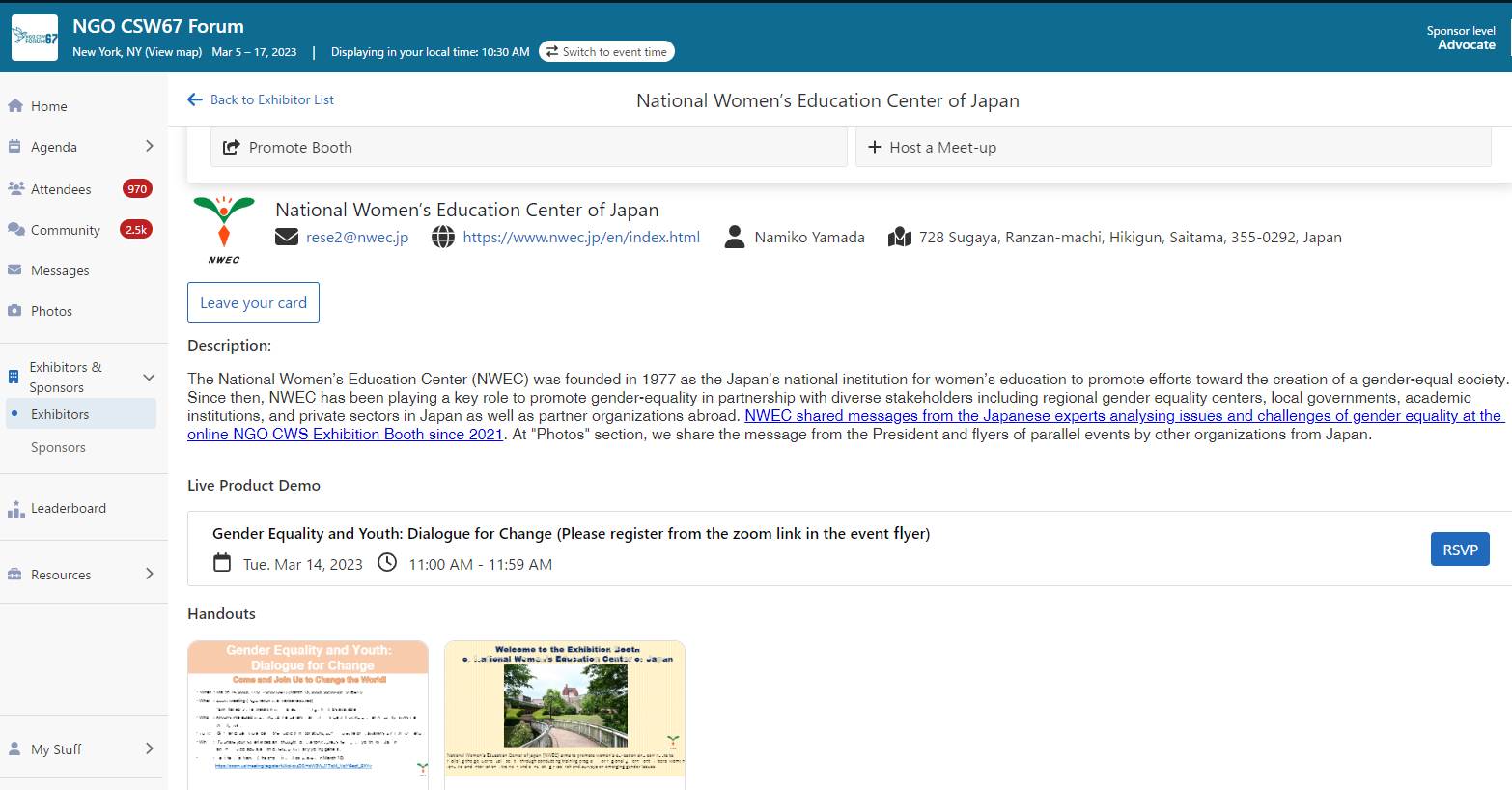Click the Namiko Yamada person icon

pyautogui.click(x=735, y=237)
